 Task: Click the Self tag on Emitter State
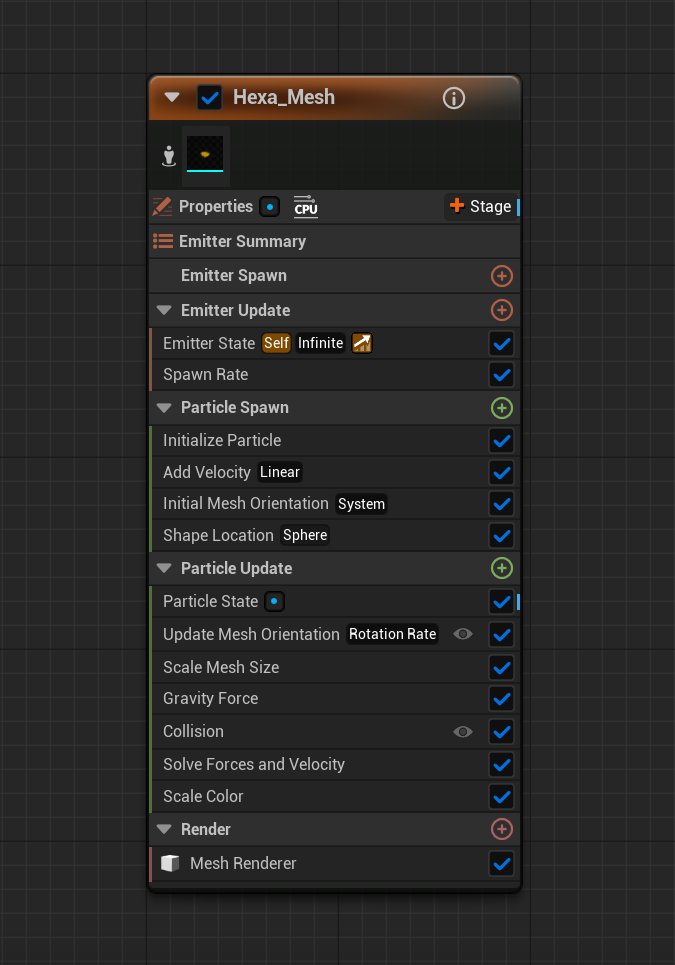[x=276, y=343]
